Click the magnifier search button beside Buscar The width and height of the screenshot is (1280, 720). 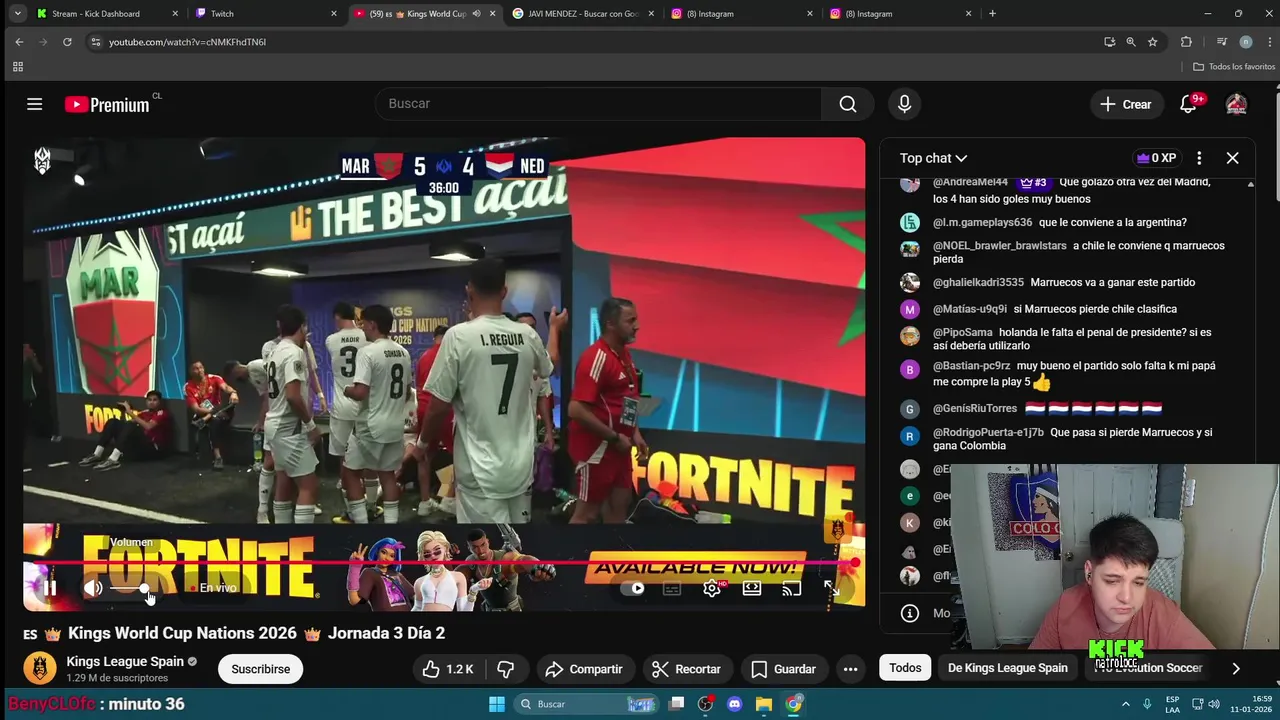click(x=848, y=104)
